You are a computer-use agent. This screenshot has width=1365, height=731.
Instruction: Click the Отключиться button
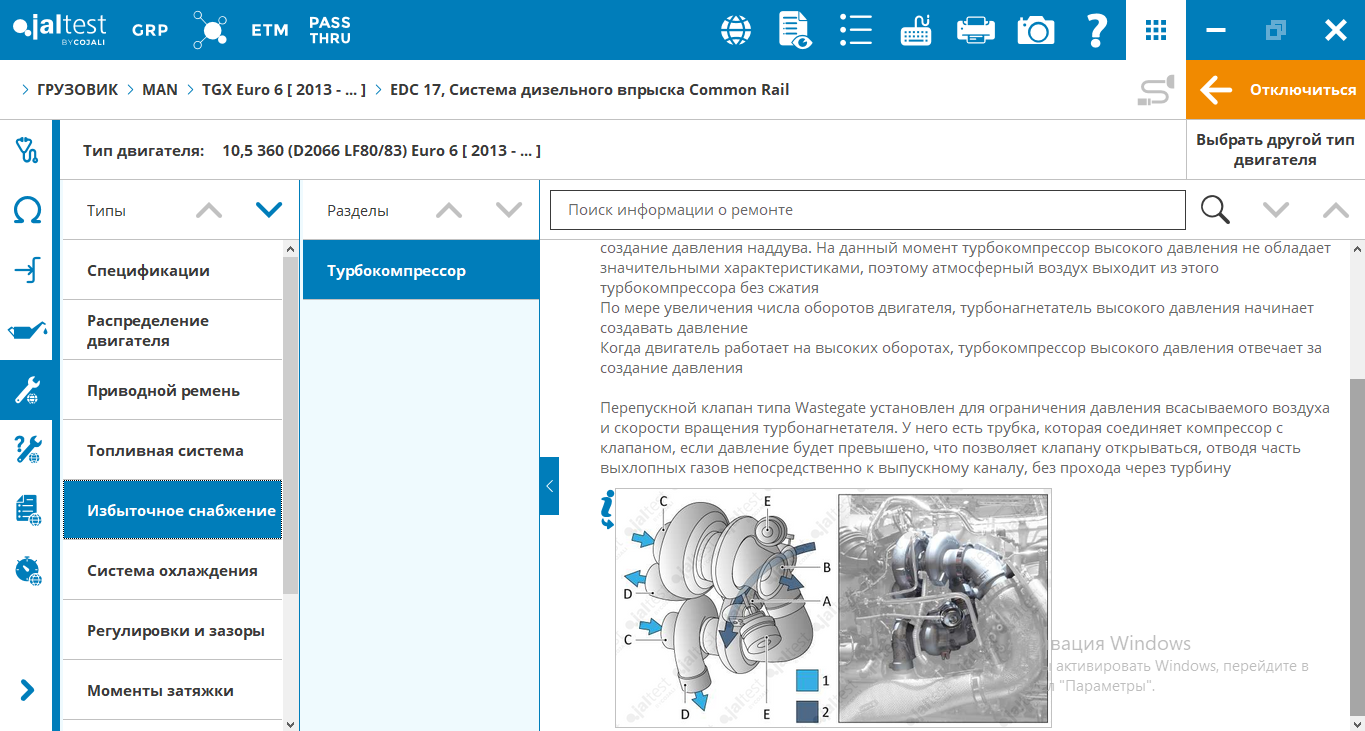tap(1276, 90)
